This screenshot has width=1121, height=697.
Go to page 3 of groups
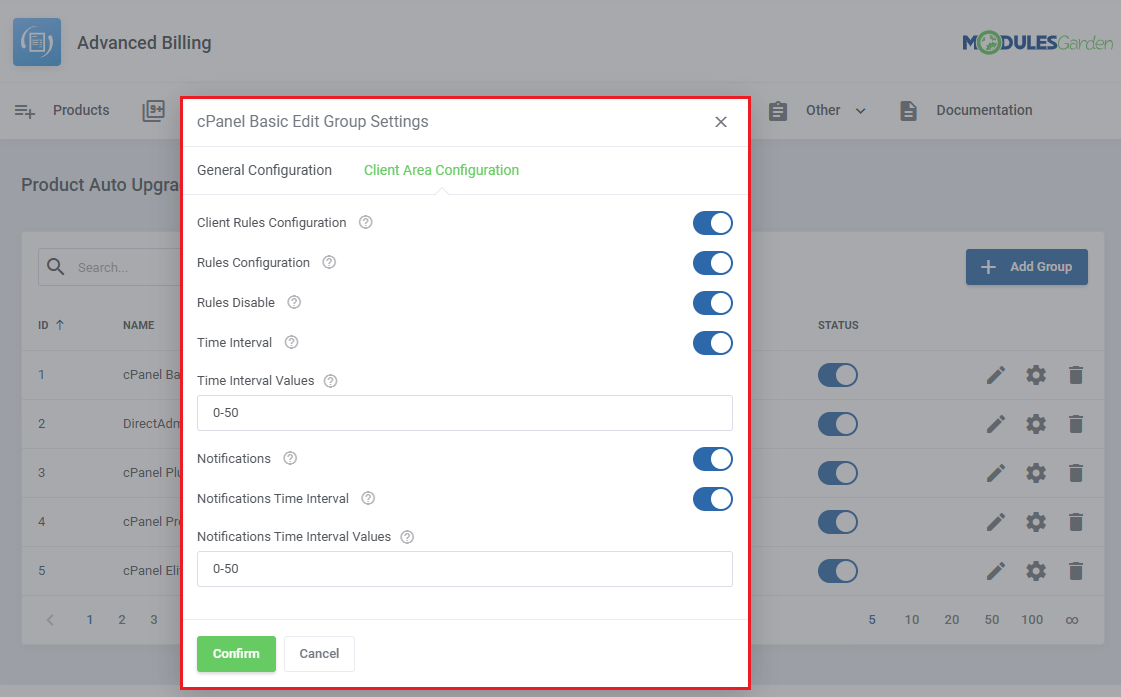pos(154,620)
